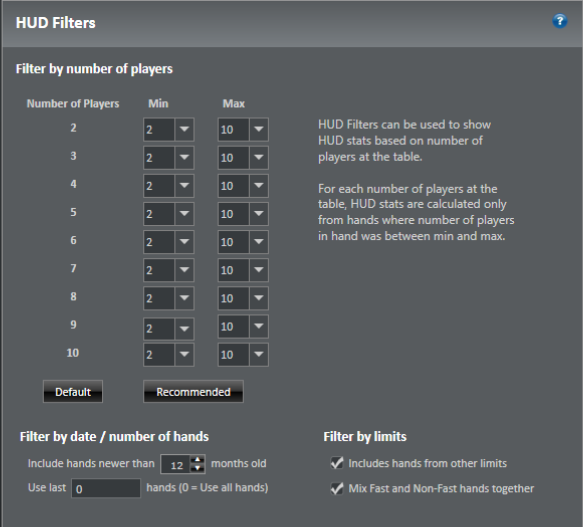583x527 pixels.
Task: Click the Use last hands input field
Action: [x=106, y=488]
